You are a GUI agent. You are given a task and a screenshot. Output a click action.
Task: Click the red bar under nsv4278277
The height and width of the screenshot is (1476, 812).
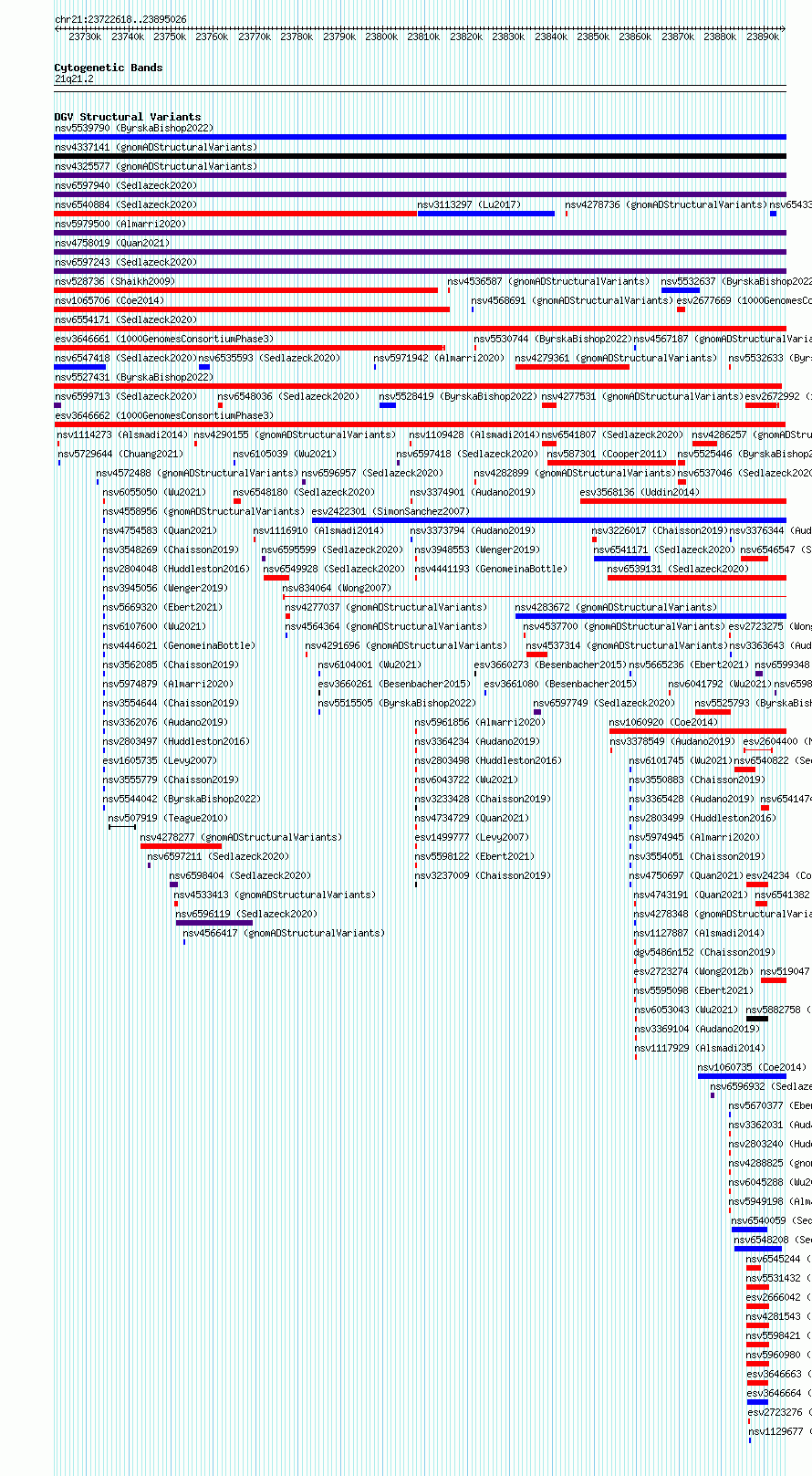(x=181, y=846)
